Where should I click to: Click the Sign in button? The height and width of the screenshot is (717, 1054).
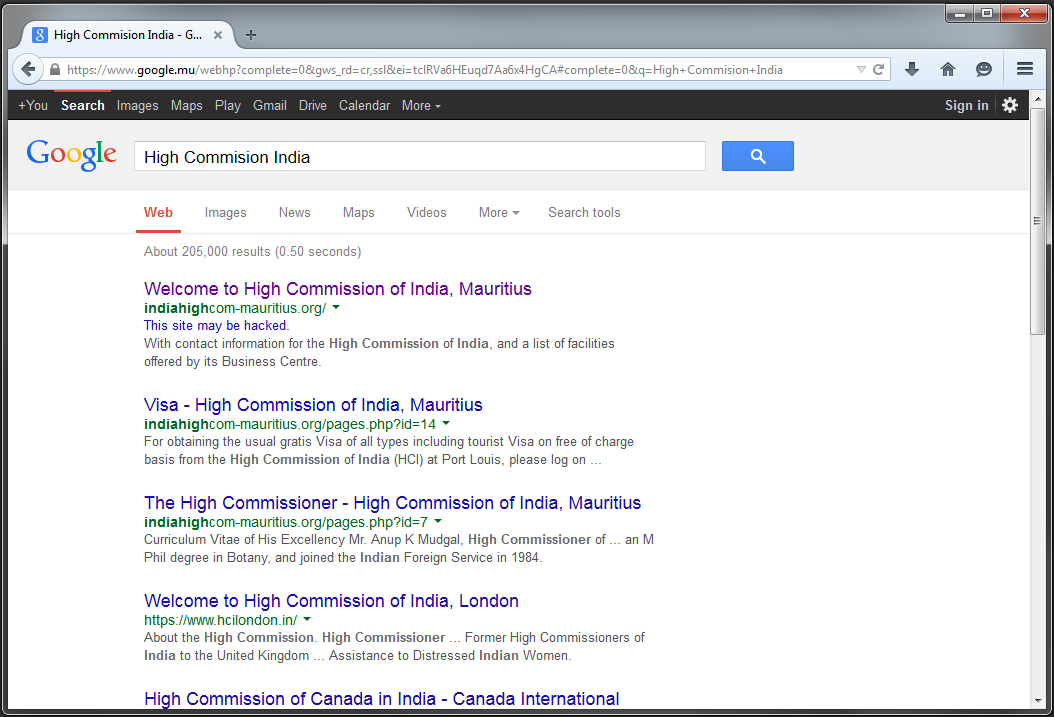tap(967, 106)
